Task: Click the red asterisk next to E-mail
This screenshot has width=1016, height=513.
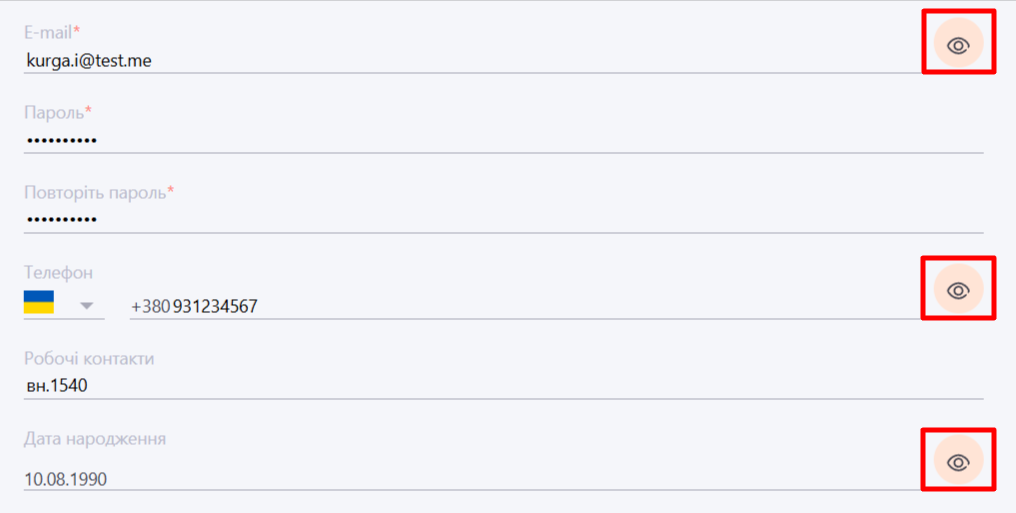Action: 77,30
